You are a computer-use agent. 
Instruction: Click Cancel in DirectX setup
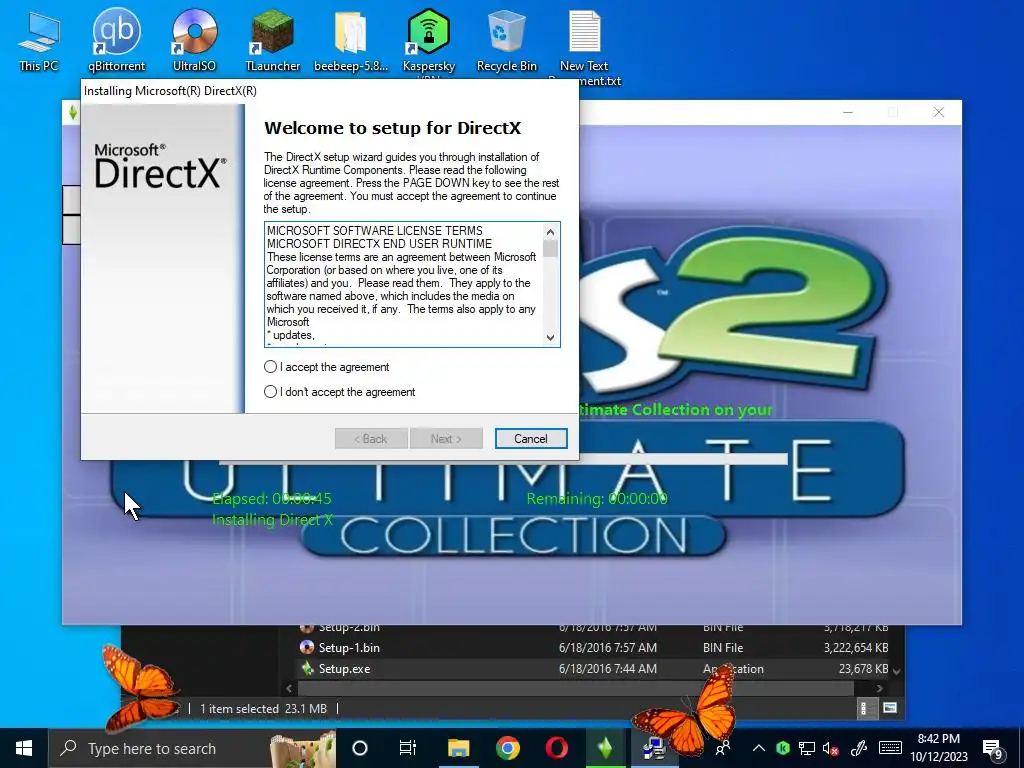click(530, 439)
